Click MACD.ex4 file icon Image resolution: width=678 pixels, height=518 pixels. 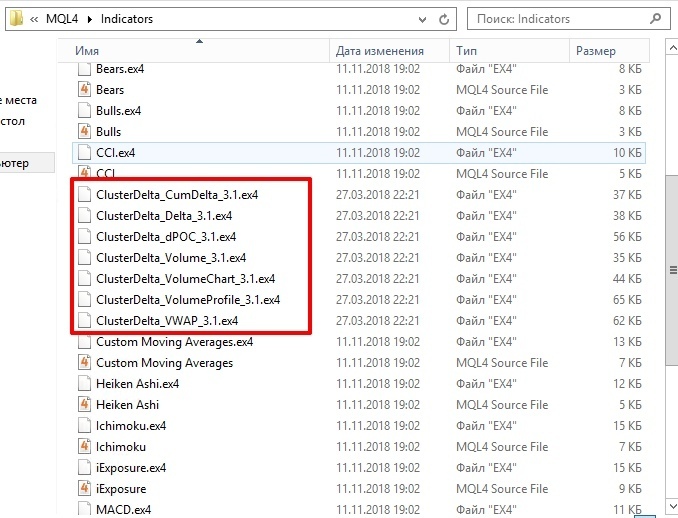coord(84,509)
